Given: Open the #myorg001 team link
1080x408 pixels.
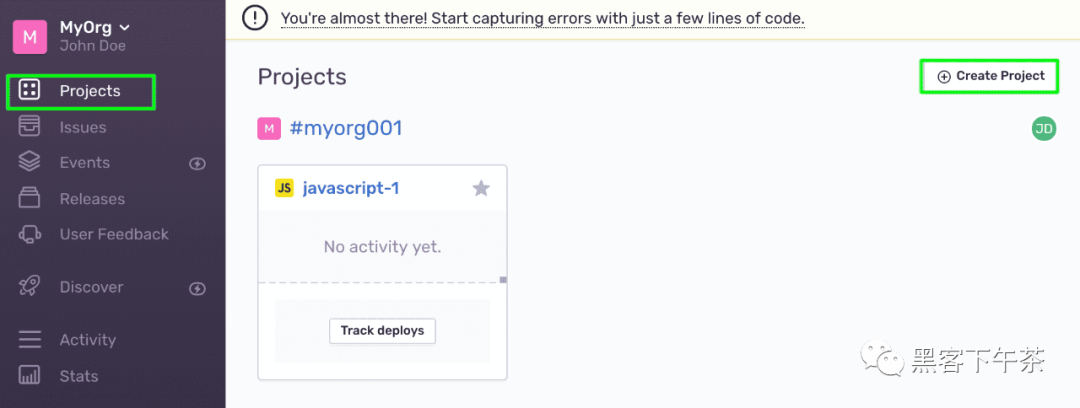Looking at the screenshot, I should 346,128.
